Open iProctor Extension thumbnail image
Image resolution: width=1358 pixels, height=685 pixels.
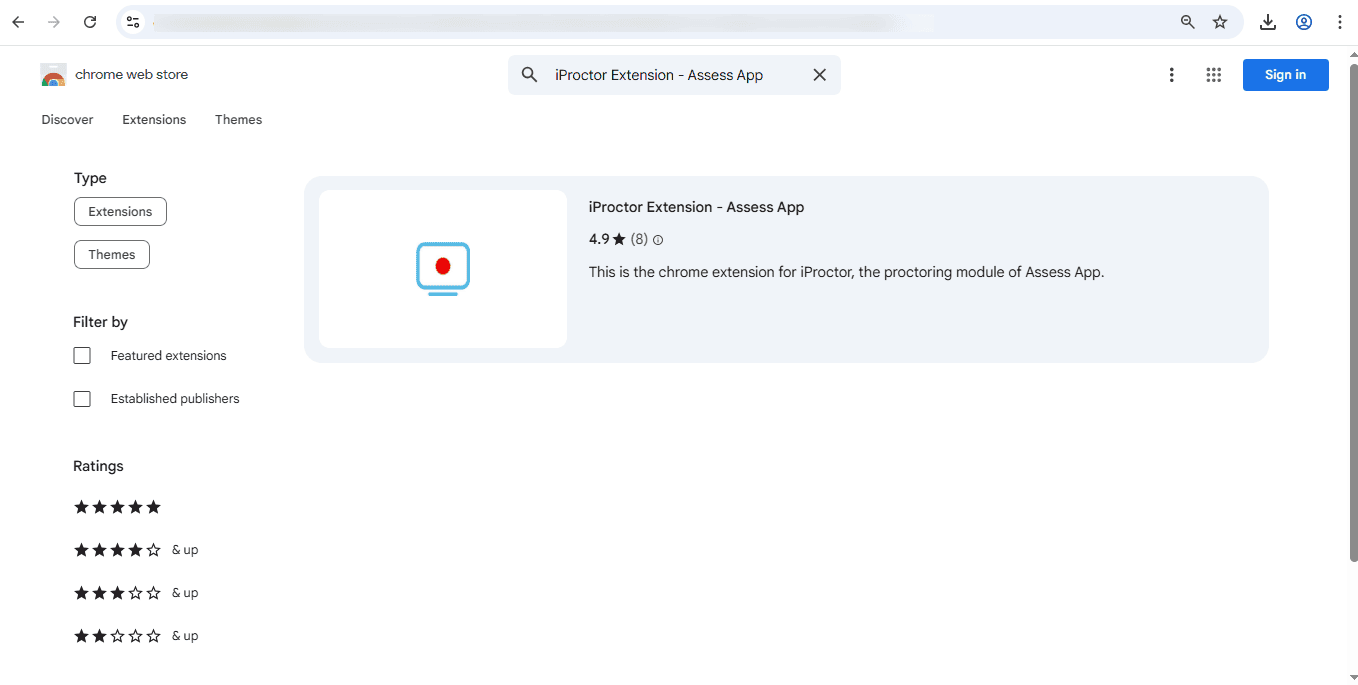click(x=443, y=269)
